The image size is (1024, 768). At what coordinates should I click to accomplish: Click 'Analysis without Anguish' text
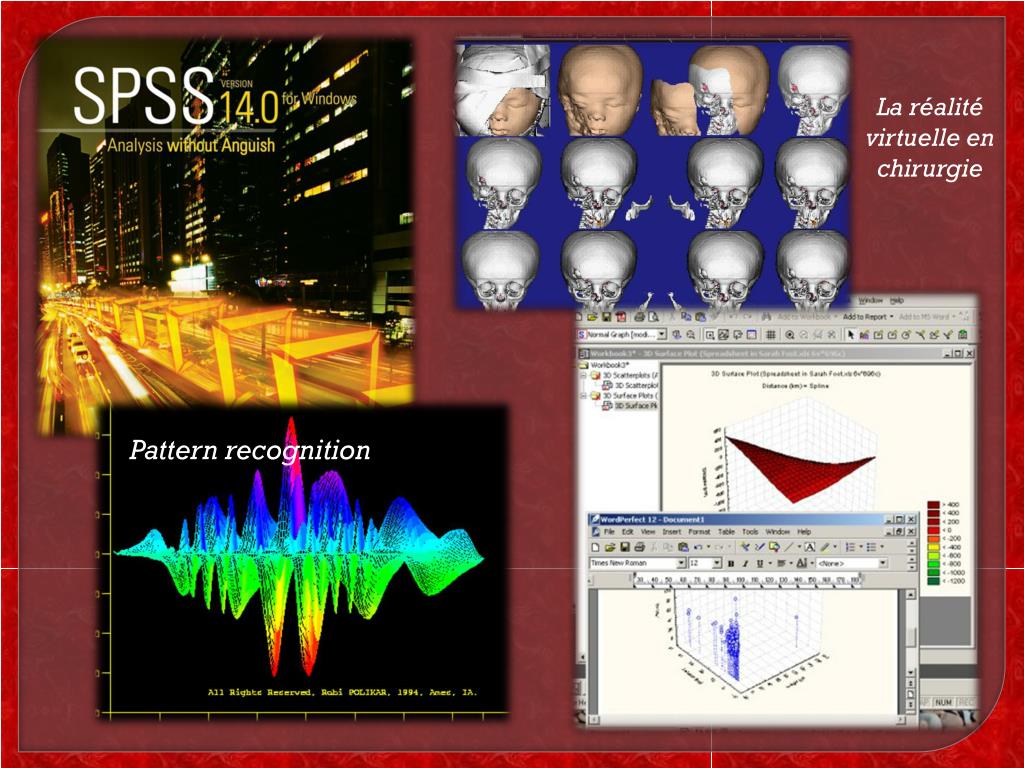pyautogui.click(x=191, y=145)
